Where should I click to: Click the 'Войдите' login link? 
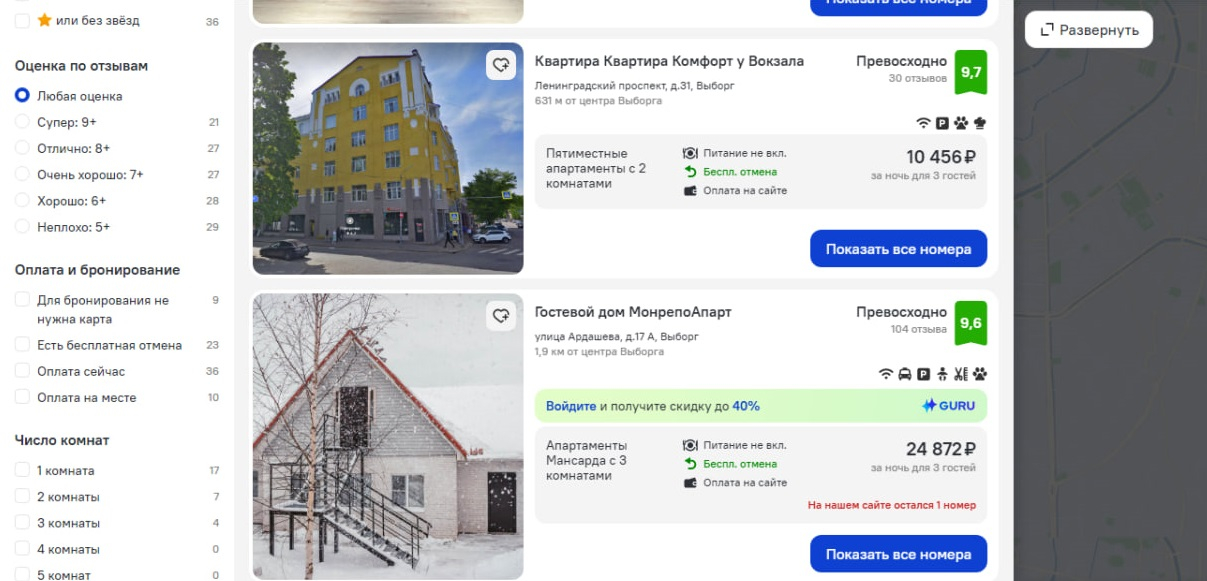[570, 406]
